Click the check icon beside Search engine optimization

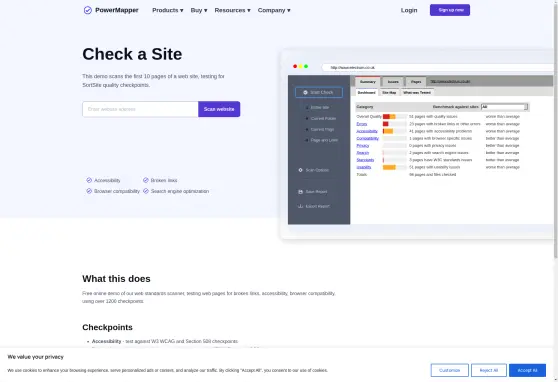point(146,191)
